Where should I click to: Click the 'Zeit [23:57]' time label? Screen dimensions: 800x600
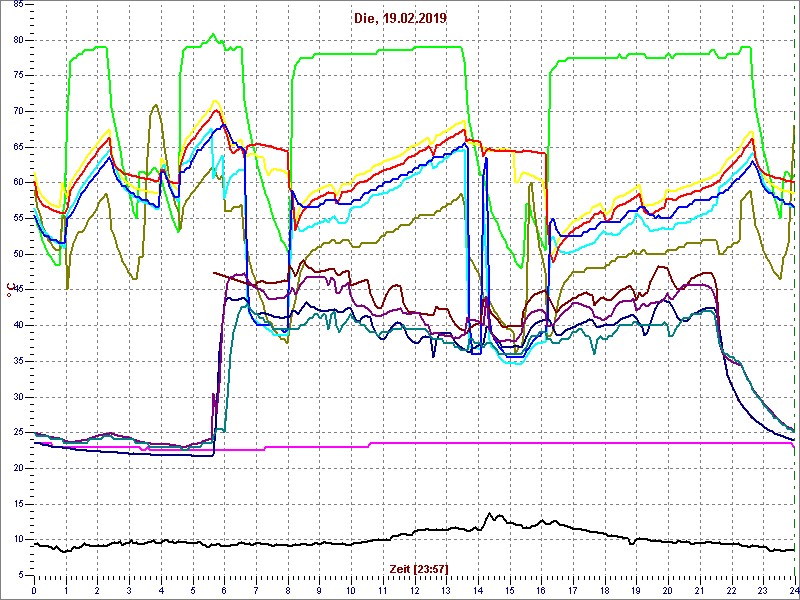(x=417, y=568)
